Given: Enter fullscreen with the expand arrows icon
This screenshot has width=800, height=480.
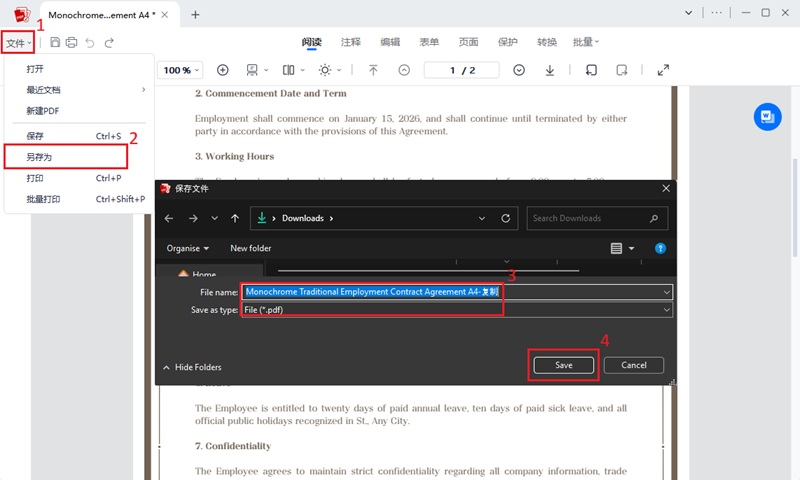Looking at the screenshot, I should click(x=663, y=70).
